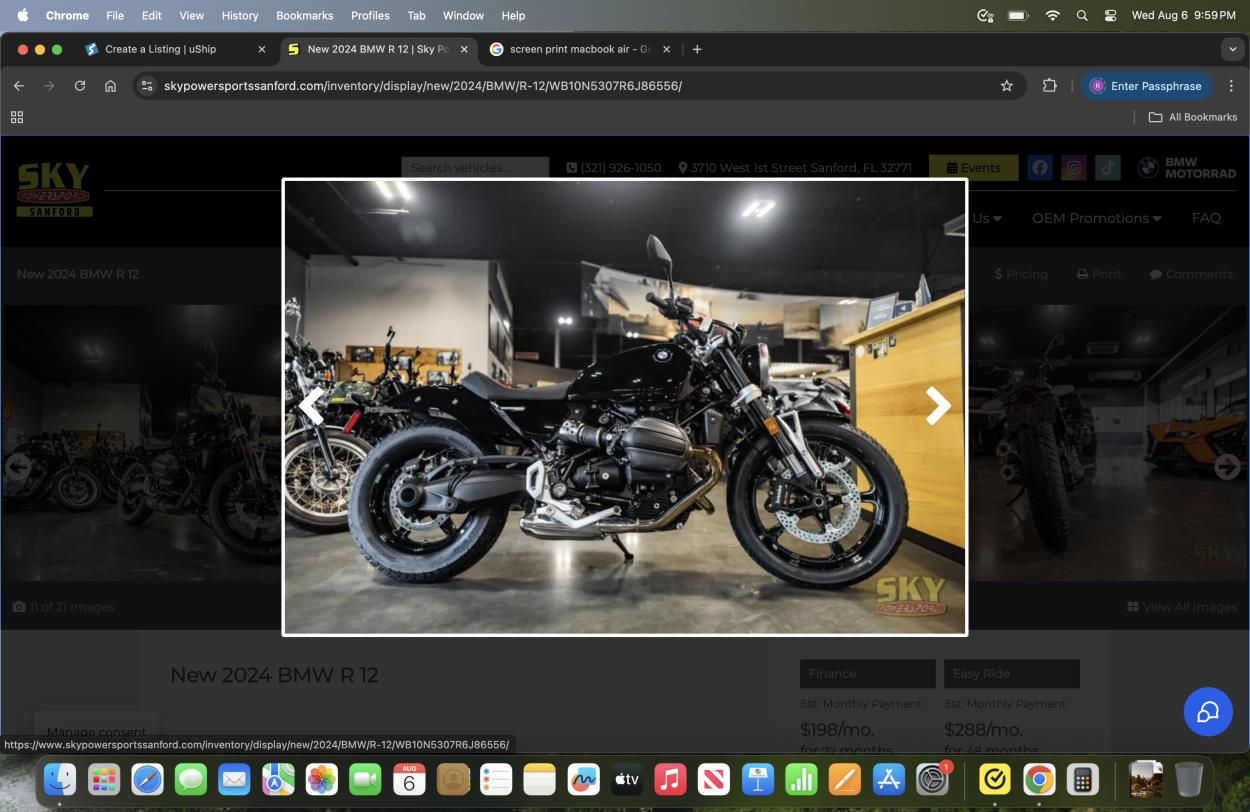Open the History menu
The image size is (1250, 812).
point(240,16)
